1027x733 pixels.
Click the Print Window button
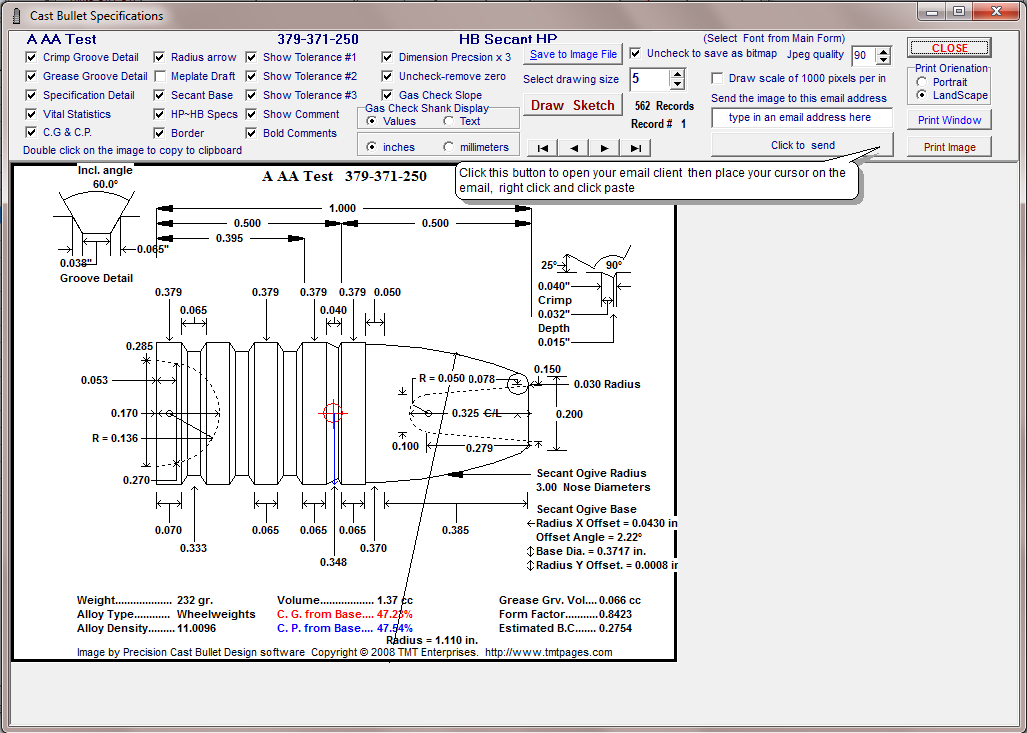(949, 120)
